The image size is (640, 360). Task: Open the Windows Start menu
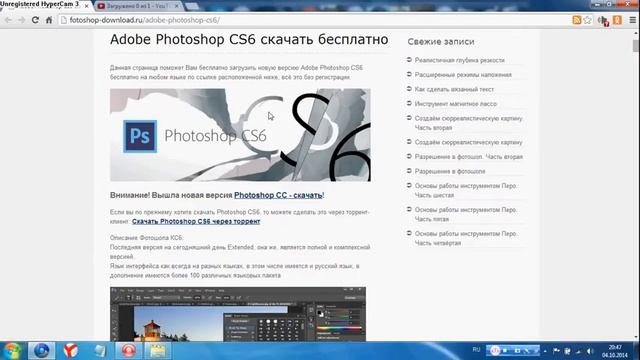tap(12, 351)
